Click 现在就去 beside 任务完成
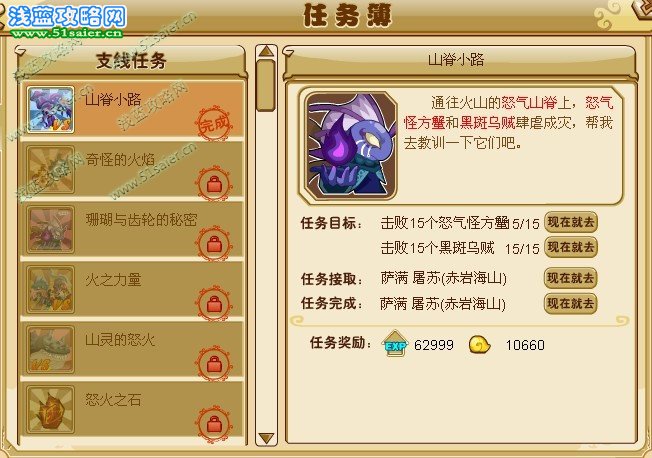Image resolution: width=652 pixels, height=458 pixels. point(570,303)
